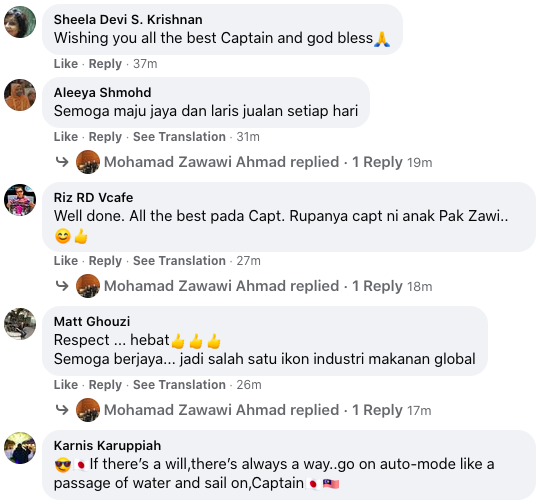The width and height of the screenshot is (548, 500).
Task: Expand reply arrow under Matt Ghouzi's comment
Action: [62, 410]
